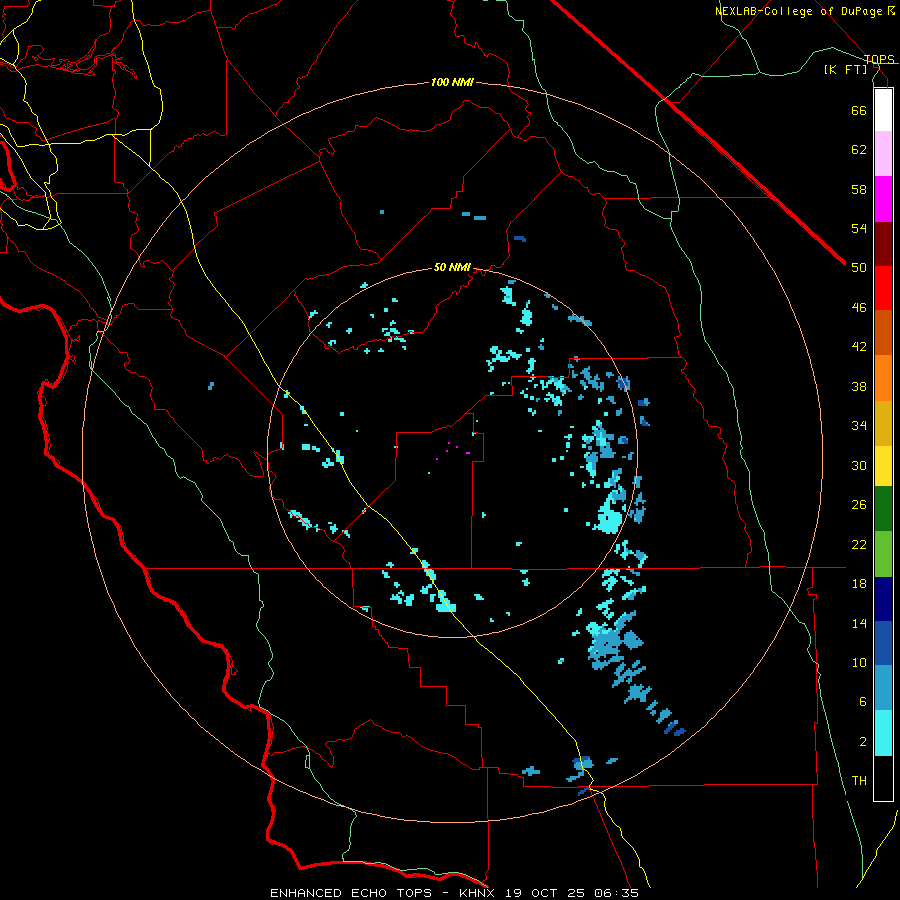Click the "54" scale label

(859, 228)
